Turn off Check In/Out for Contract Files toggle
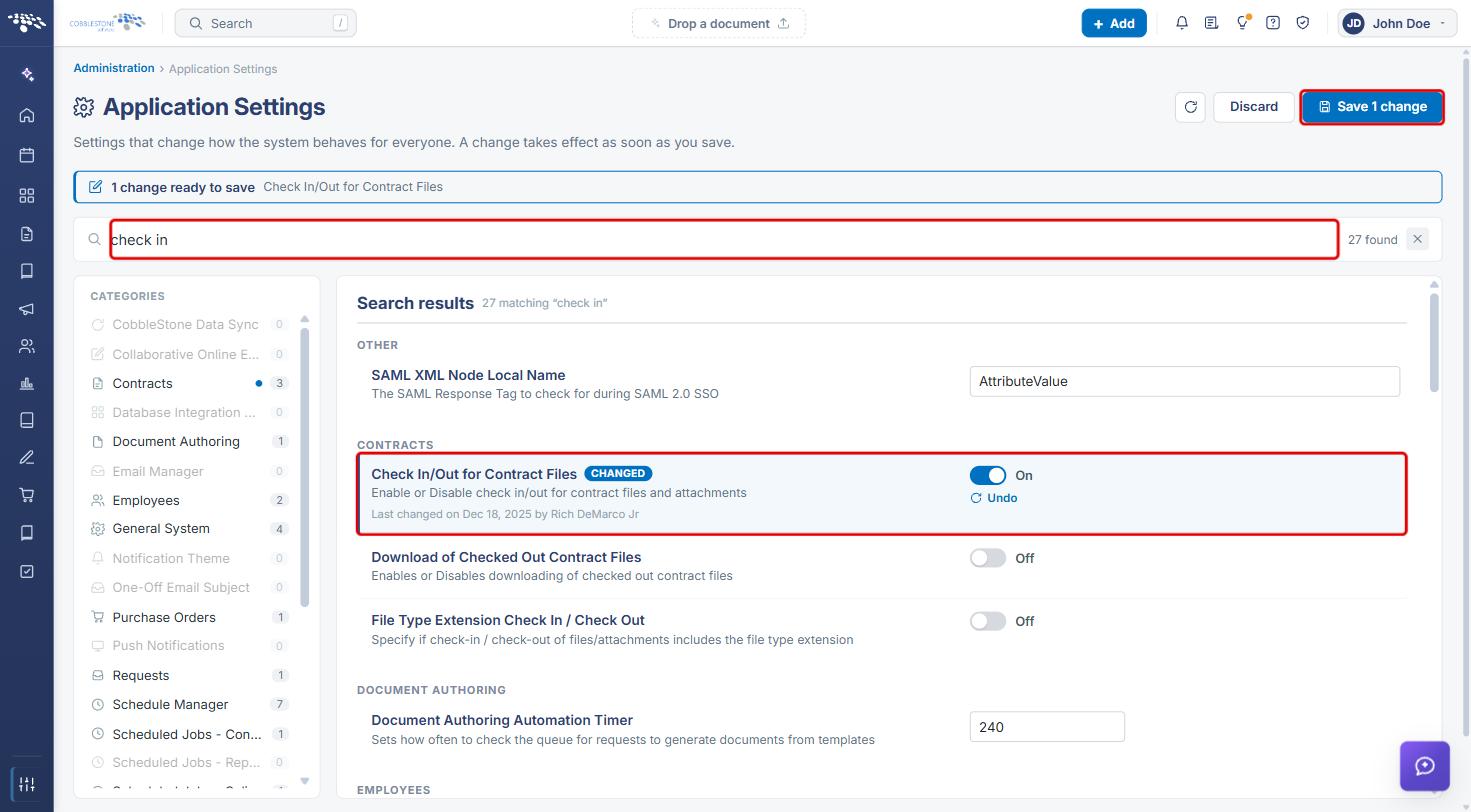Viewport: 1471px width, 812px height. pos(987,475)
